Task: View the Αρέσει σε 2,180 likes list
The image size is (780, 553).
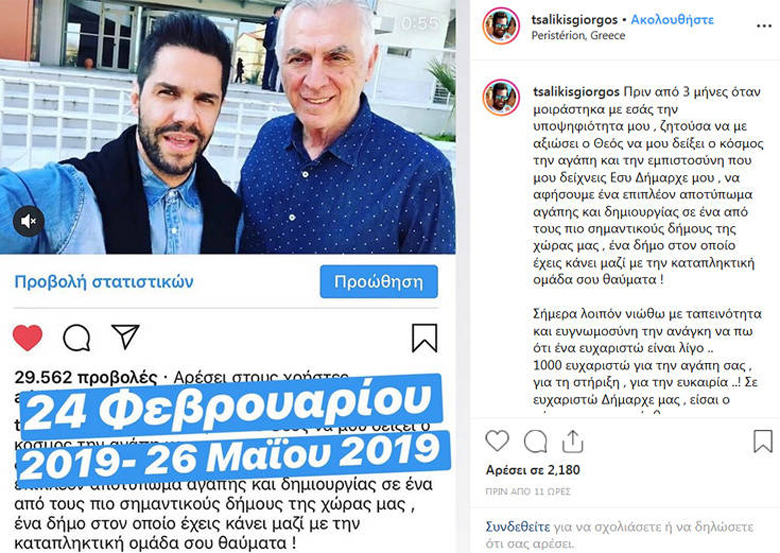Action: click(x=533, y=470)
